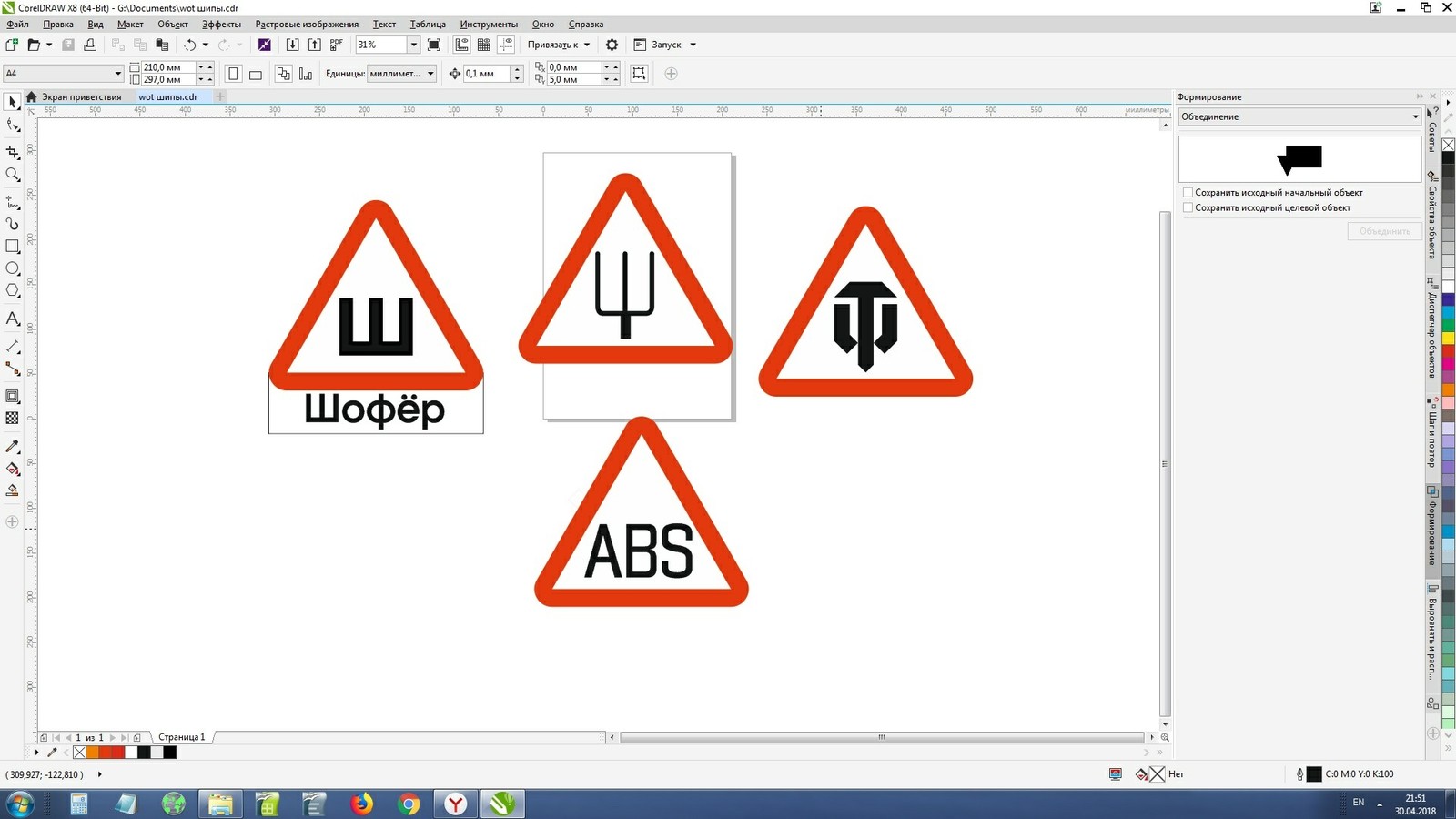Screen dimensions: 1456x819
Task: Select the no-color swatch in document palette
Action: click(x=79, y=753)
